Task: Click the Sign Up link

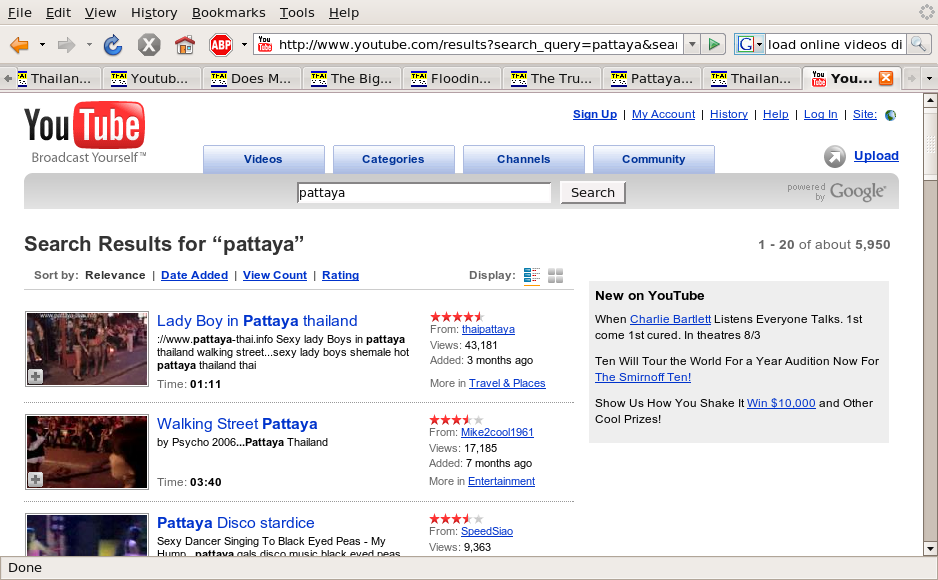Action: [595, 114]
